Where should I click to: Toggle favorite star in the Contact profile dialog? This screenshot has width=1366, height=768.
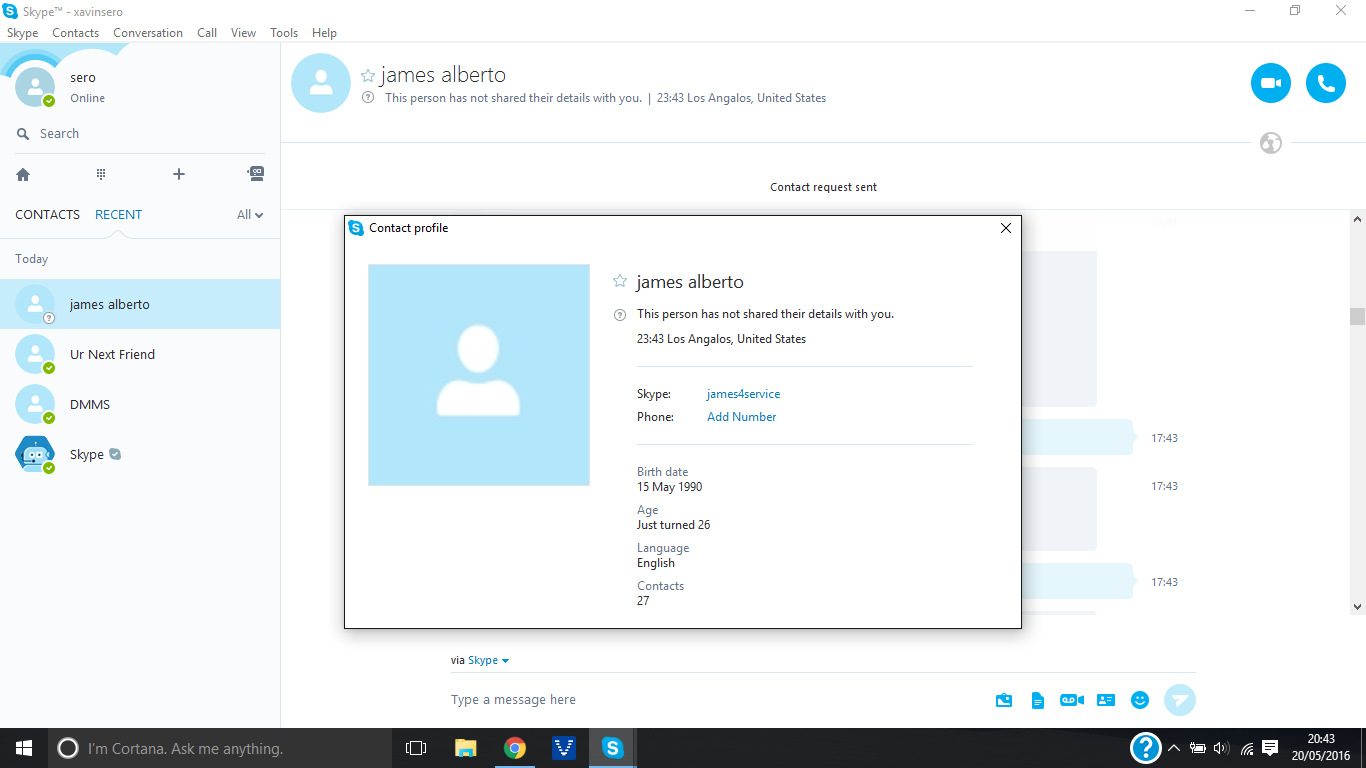point(620,282)
